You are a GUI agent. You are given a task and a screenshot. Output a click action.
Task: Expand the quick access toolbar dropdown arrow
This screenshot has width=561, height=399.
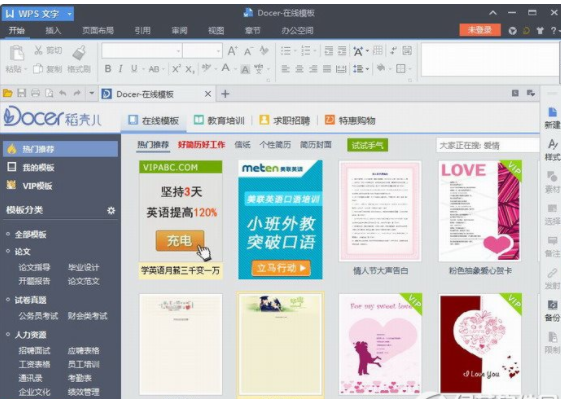(92, 94)
